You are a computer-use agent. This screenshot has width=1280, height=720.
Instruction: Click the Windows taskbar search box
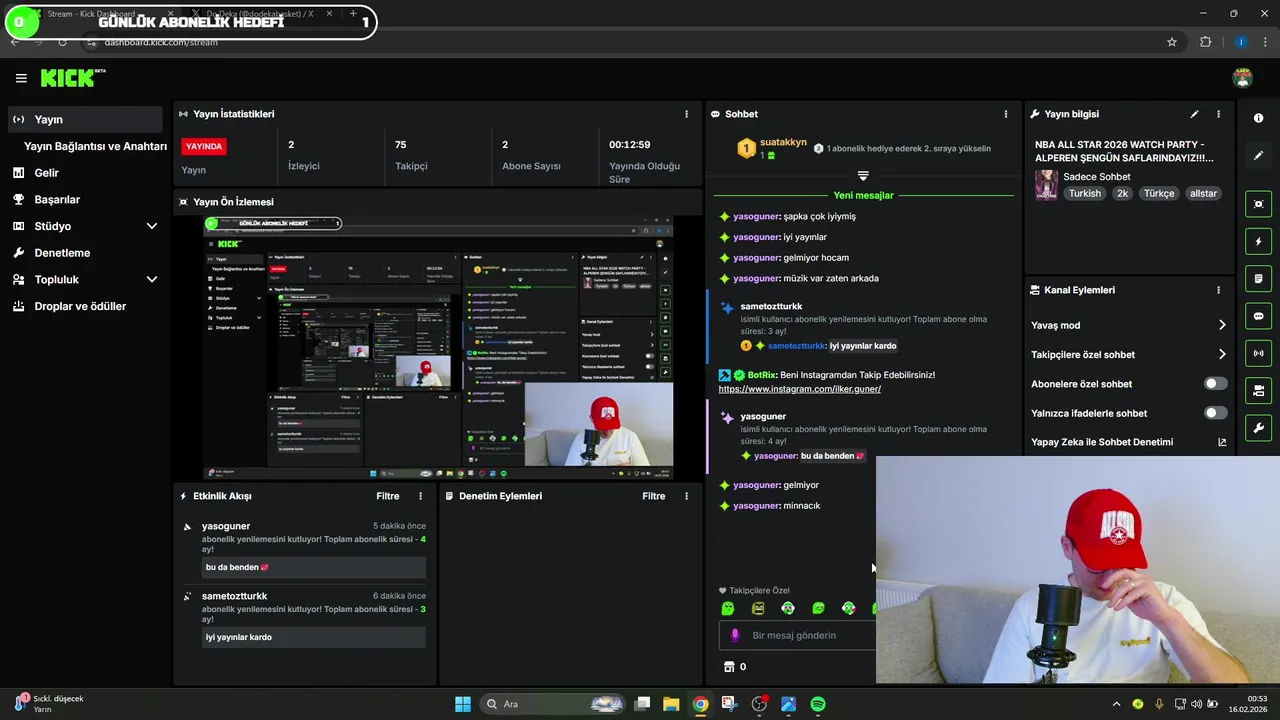click(x=553, y=704)
